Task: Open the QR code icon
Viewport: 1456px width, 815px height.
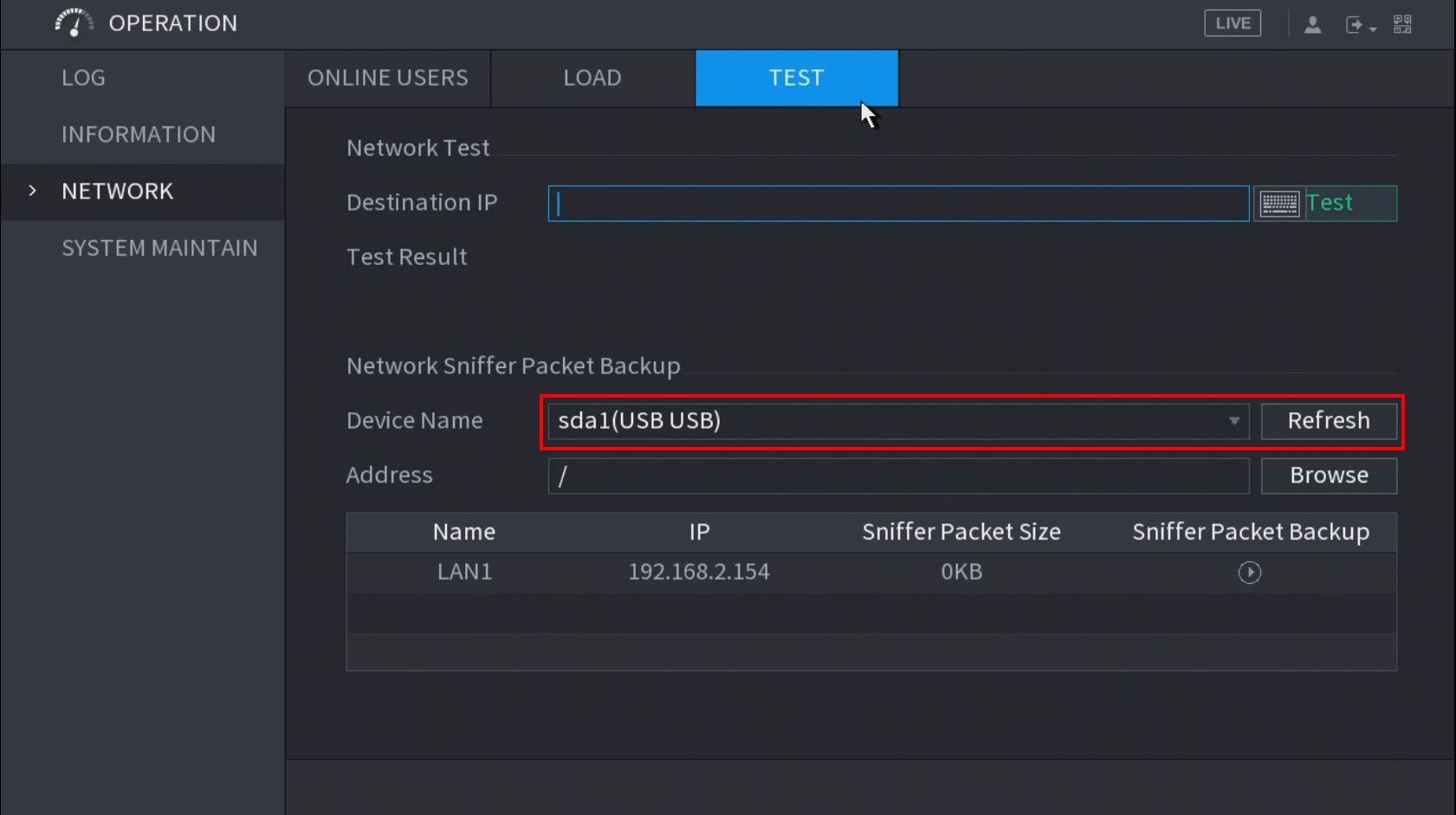Action: [x=1402, y=24]
